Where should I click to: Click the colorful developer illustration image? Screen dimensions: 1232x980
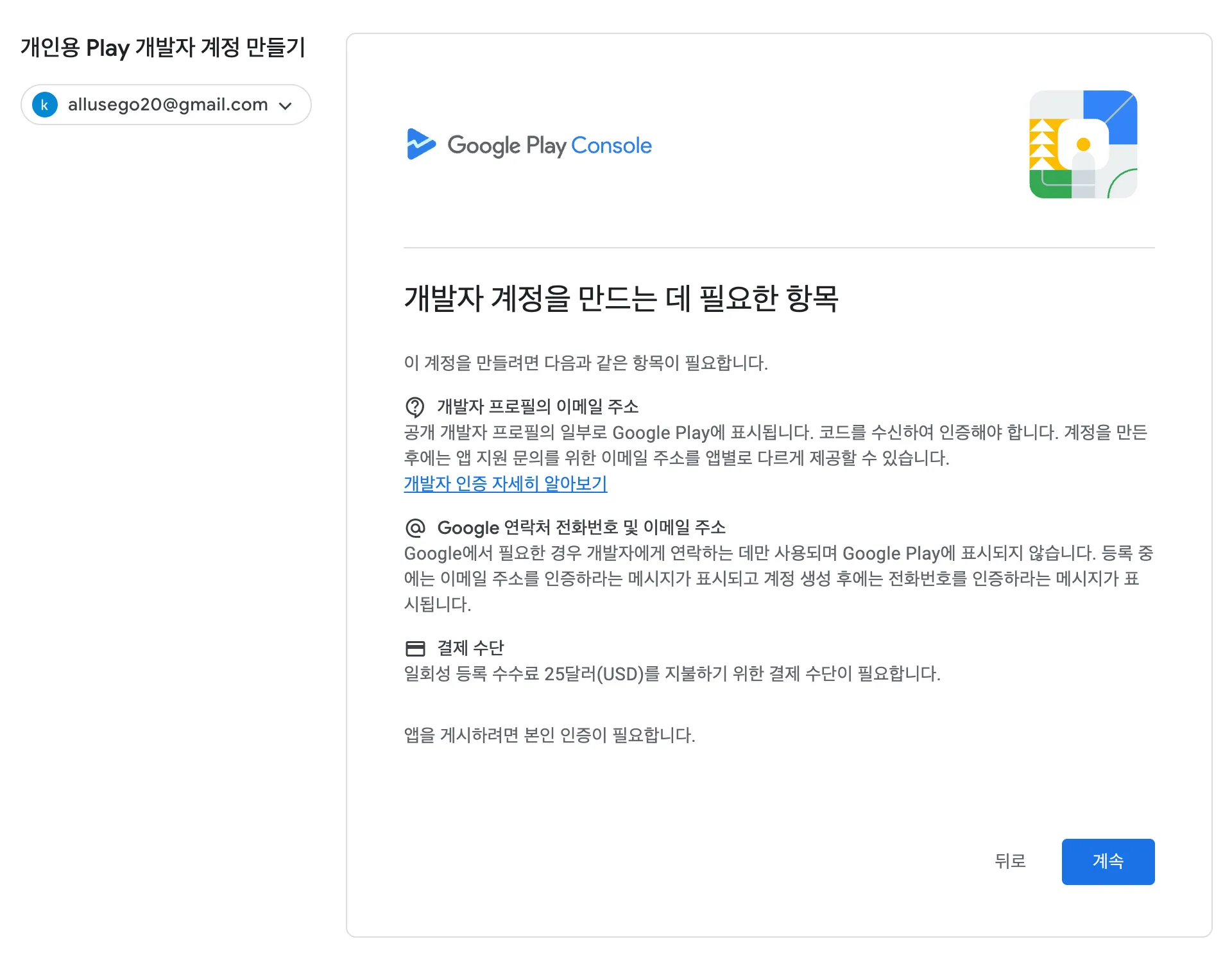click(1083, 144)
